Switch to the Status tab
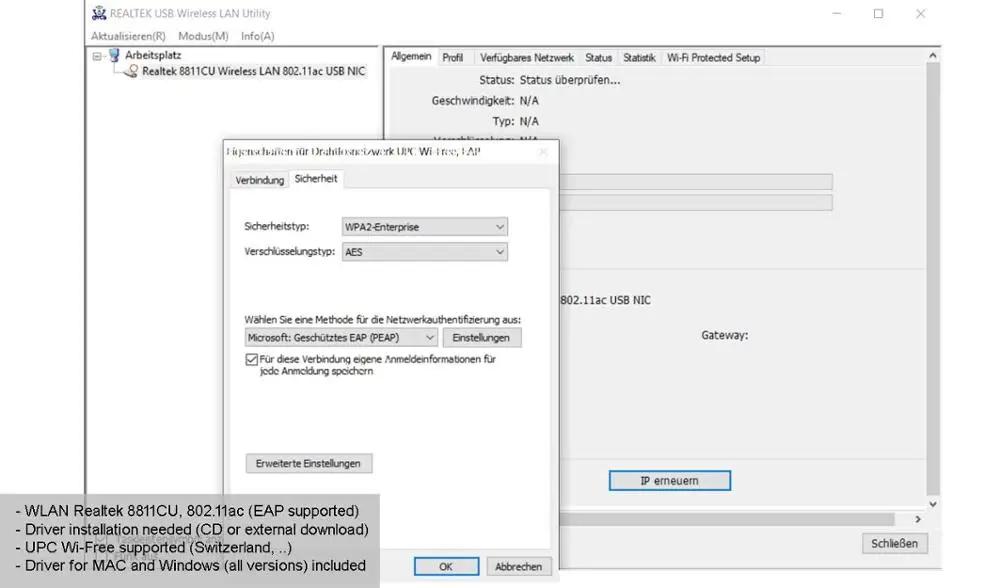The width and height of the screenshot is (1000, 588). [598, 57]
